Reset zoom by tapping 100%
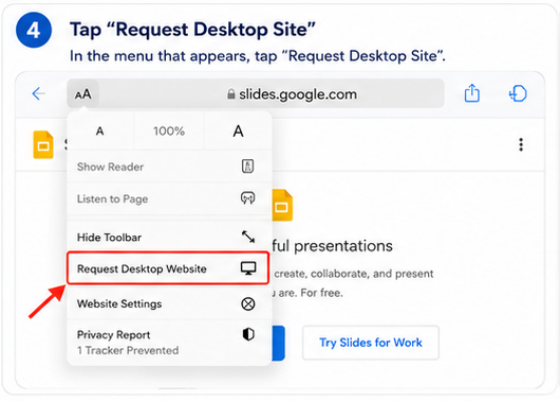Viewport: 560px width, 401px height. pos(169,131)
